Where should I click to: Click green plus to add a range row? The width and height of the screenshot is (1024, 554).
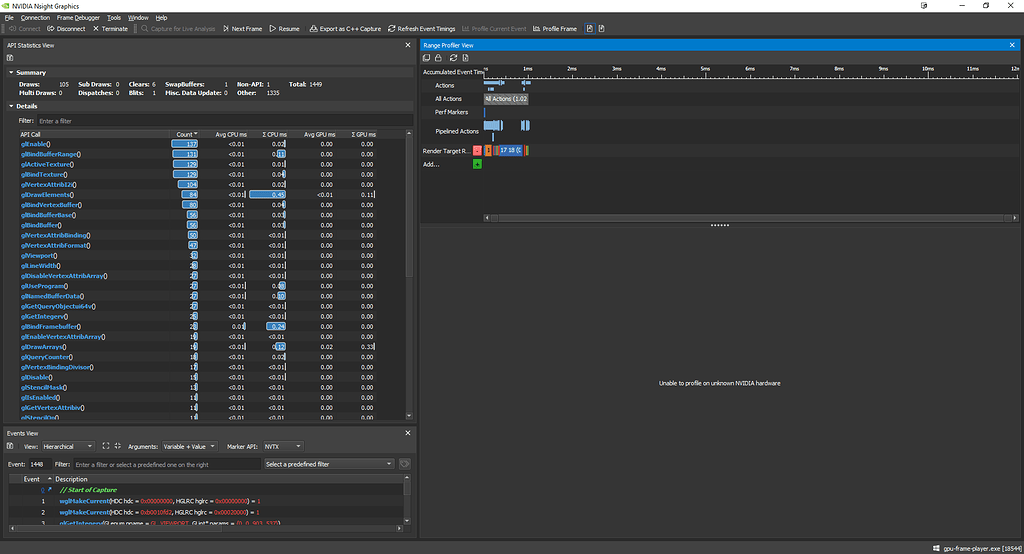point(477,164)
